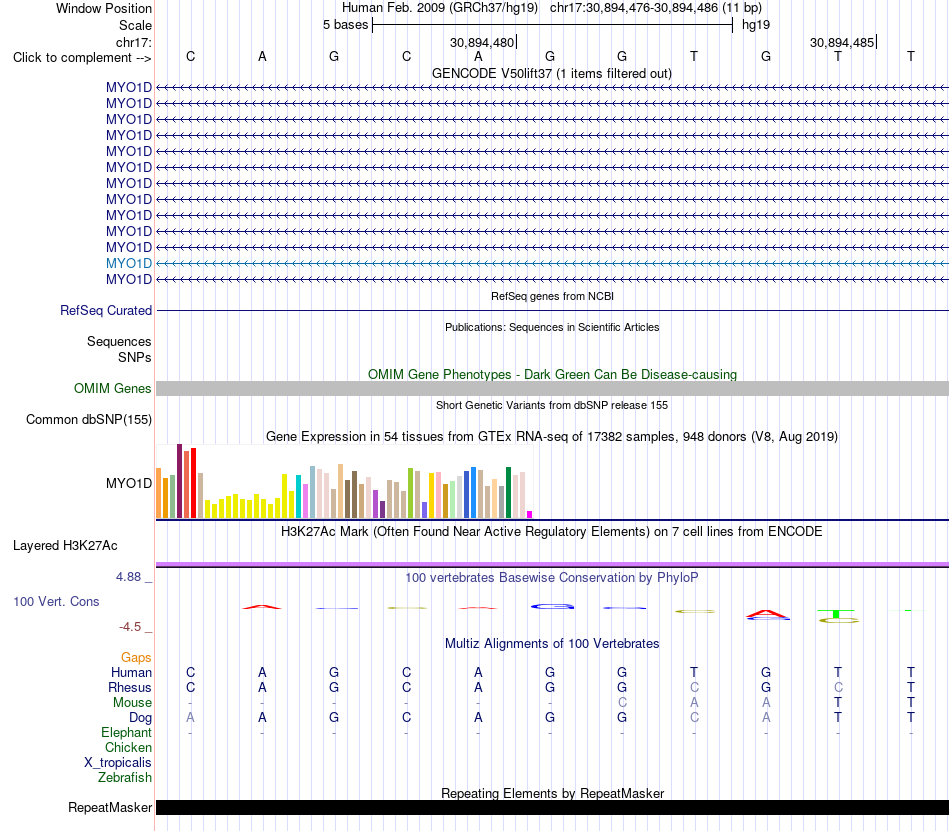Click the dbSNP release 155 track title
950x831 pixels.
point(552,405)
